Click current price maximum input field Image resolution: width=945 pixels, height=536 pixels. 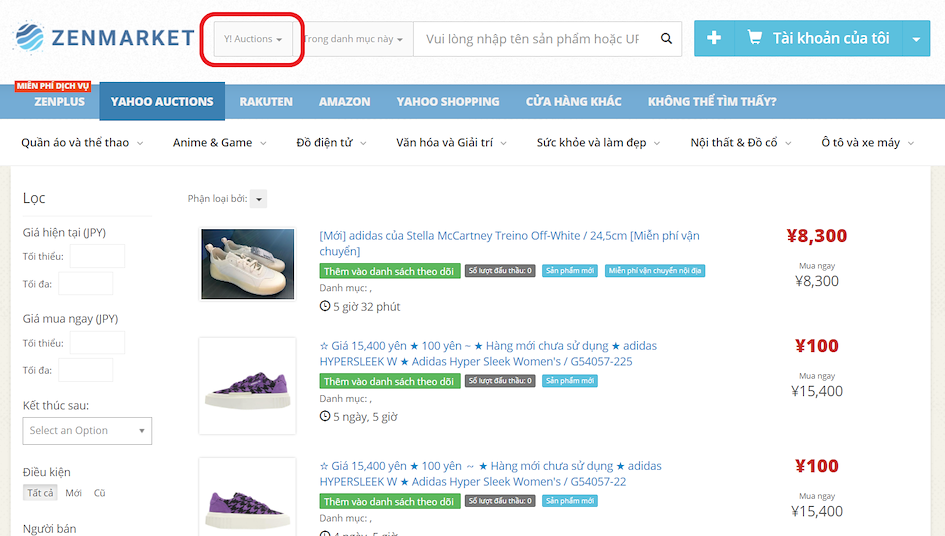85,283
